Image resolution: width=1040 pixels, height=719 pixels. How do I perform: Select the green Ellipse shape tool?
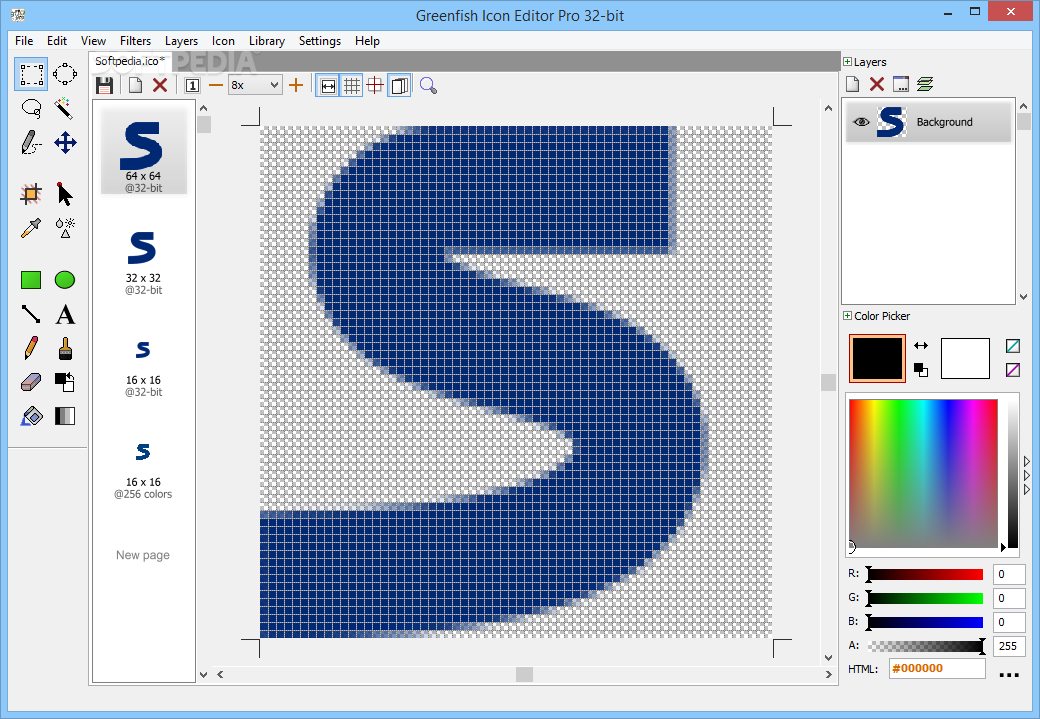click(64, 280)
